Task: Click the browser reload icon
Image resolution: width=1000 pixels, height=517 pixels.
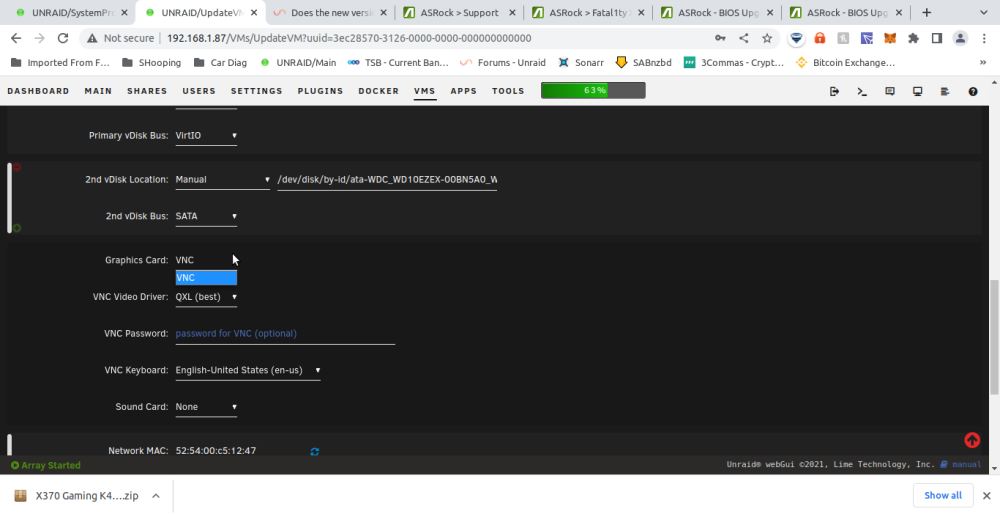Action: pos(62,38)
